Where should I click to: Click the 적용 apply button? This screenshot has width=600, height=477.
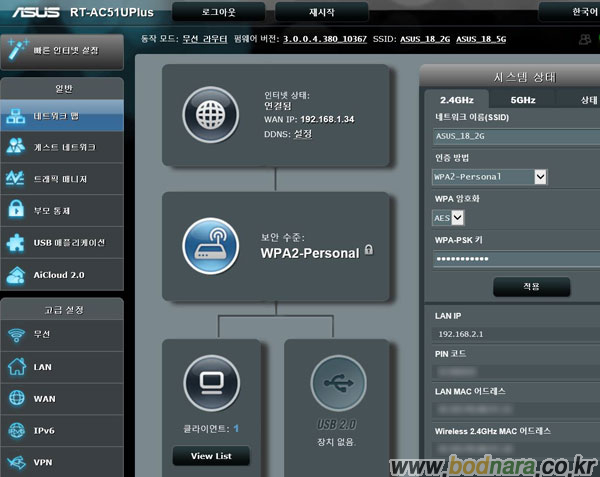[532, 287]
